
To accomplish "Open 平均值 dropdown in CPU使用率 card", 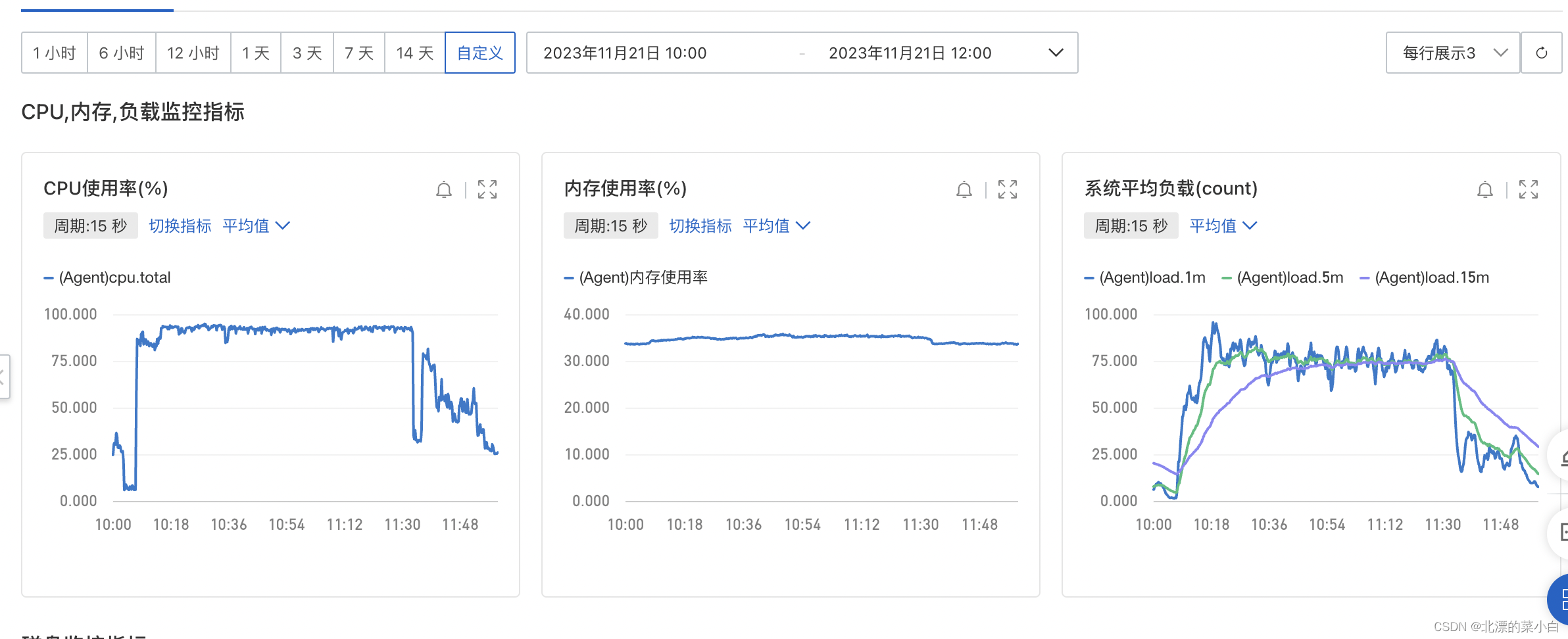I will (x=256, y=225).
